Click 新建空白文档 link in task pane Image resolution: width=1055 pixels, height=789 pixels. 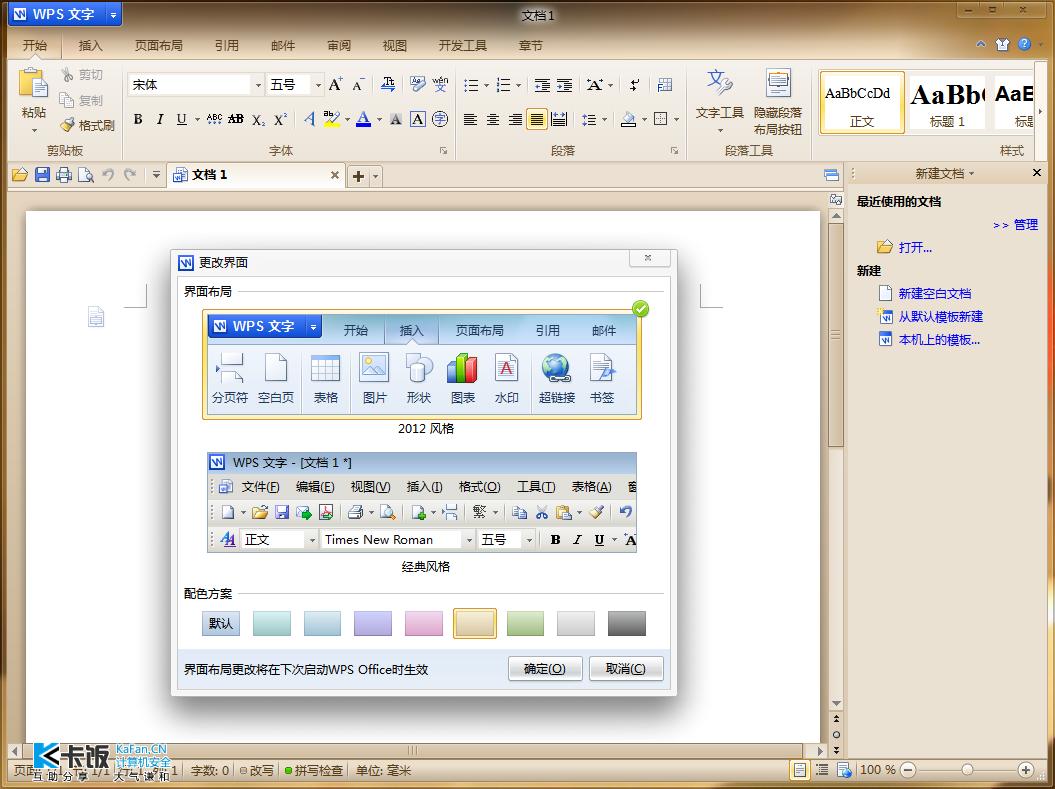[x=935, y=293]
